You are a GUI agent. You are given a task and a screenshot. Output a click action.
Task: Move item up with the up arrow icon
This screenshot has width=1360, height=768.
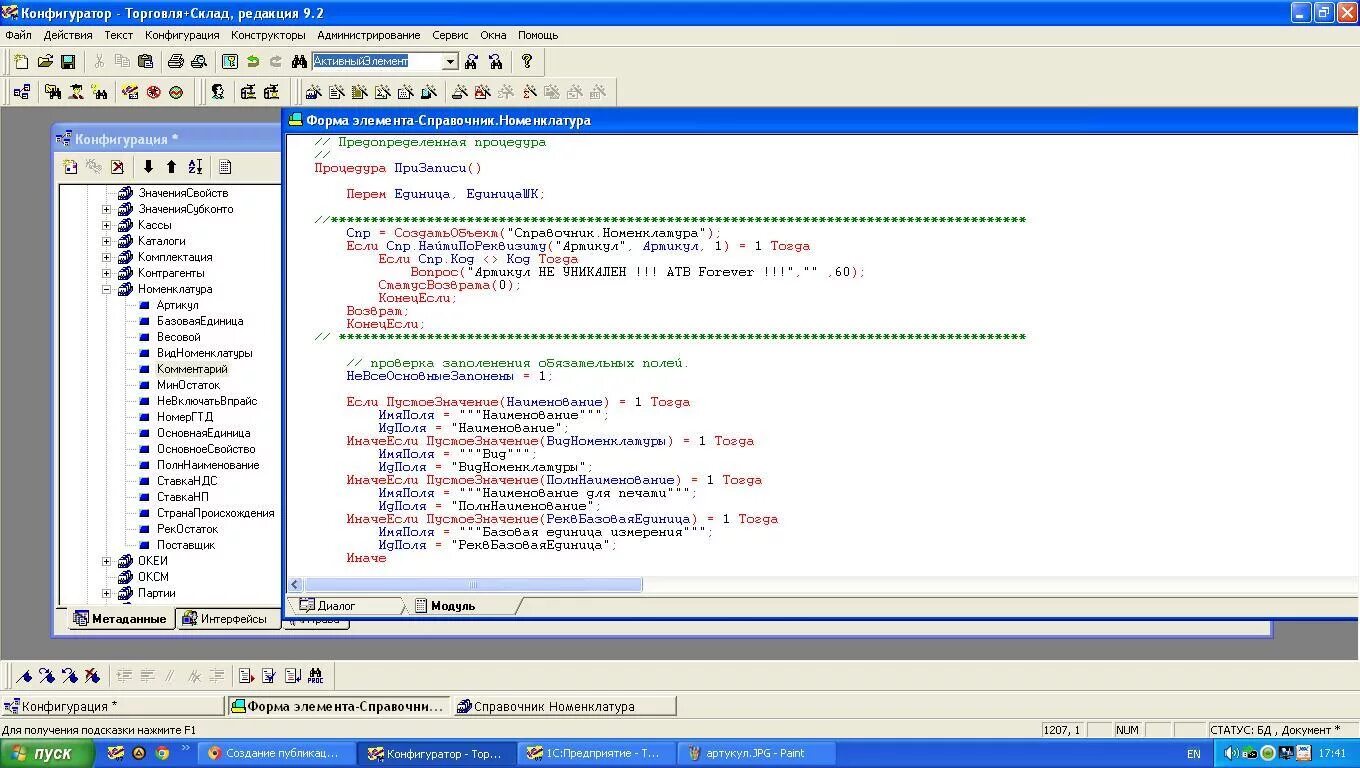click(x=171, y=167)
